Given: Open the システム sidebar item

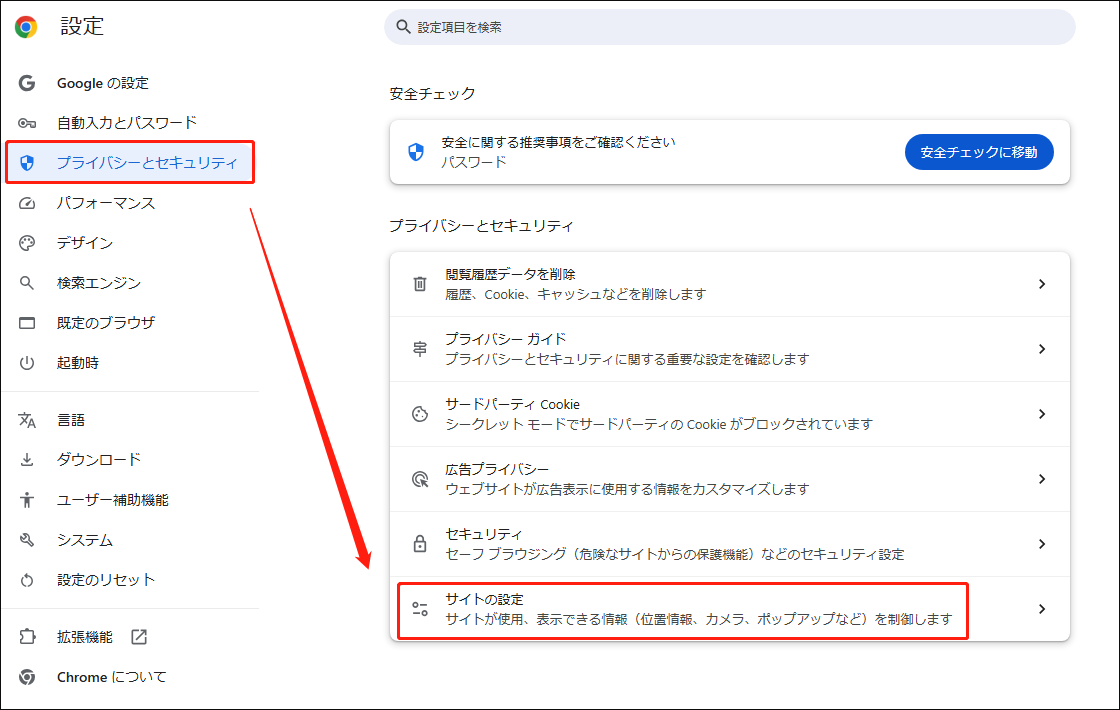Looking at the screenshot, I should click(x=84, y=539).
